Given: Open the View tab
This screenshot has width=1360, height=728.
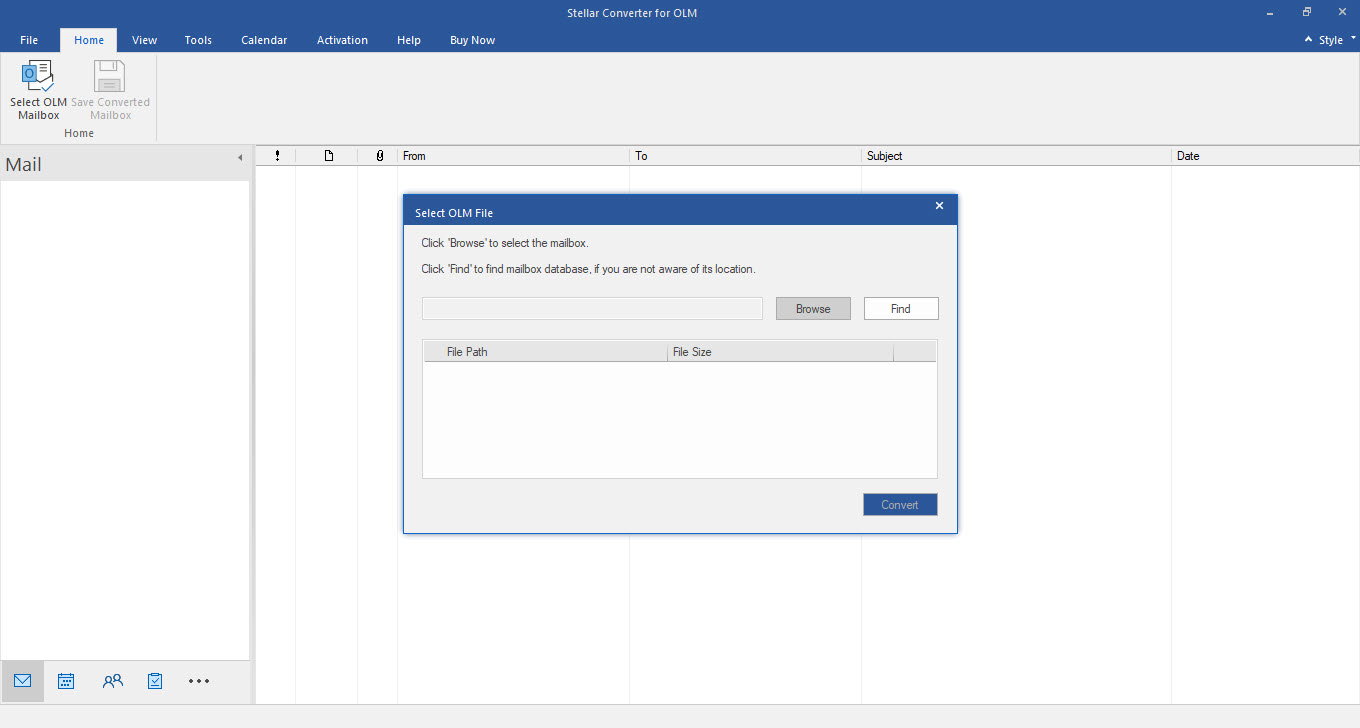Looking at the screenshot, I should [x=145, y=40].
